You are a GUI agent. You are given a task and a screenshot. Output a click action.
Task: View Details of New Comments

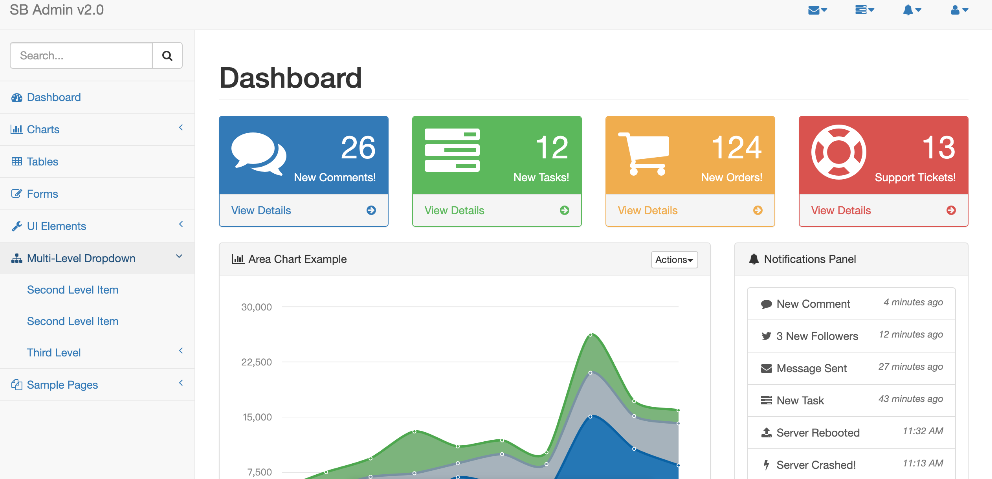(304, 210)
